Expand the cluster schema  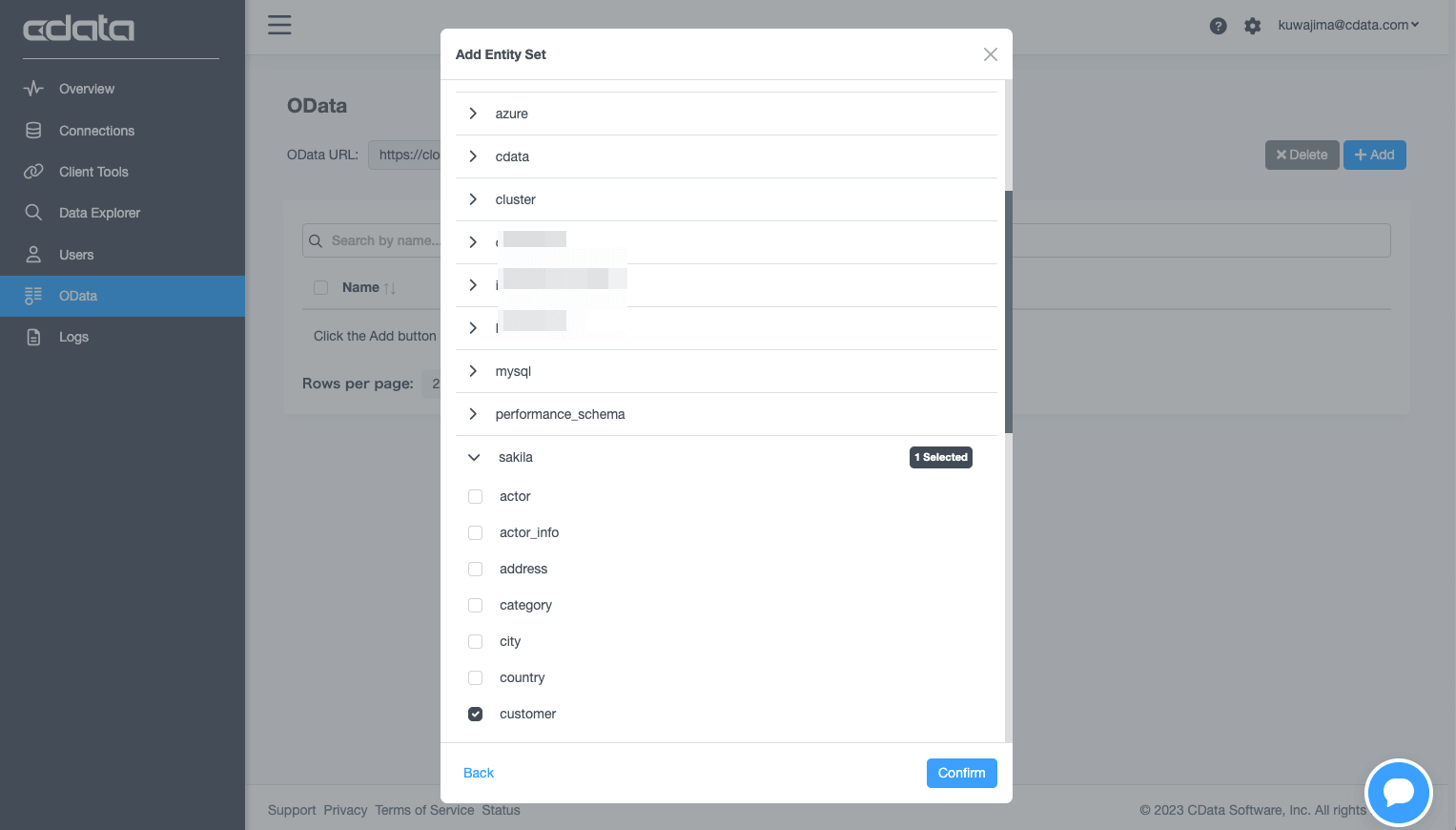point(473,199)
